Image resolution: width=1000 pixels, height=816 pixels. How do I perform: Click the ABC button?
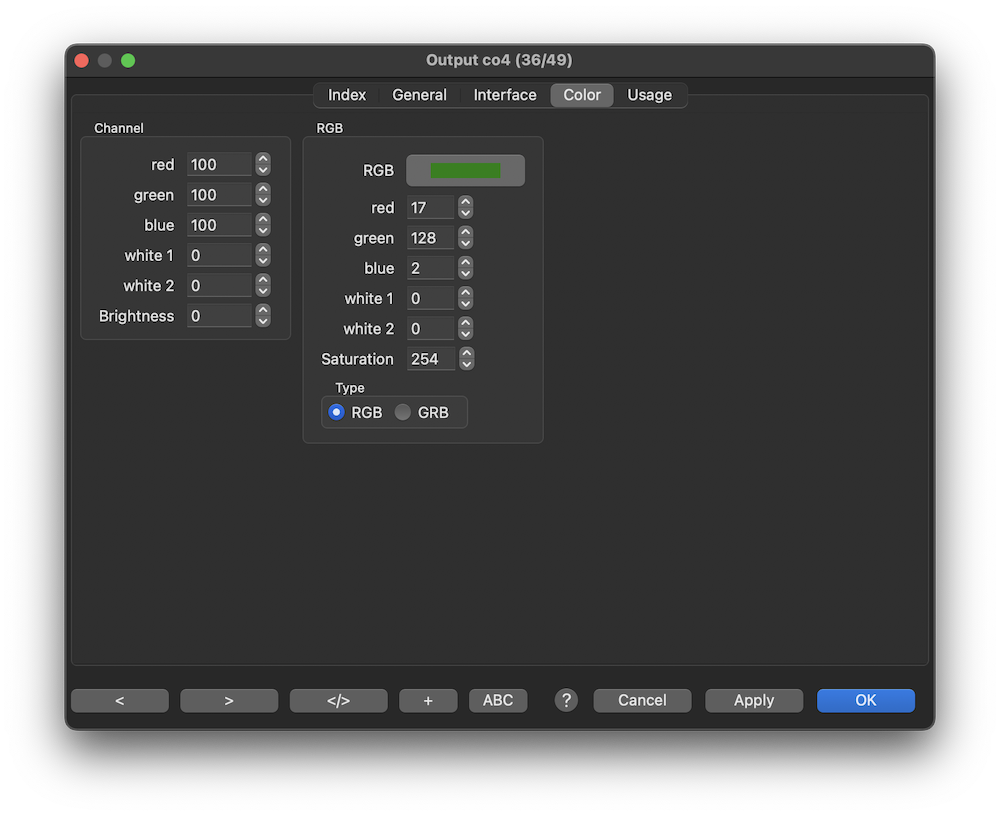point(498,700)
